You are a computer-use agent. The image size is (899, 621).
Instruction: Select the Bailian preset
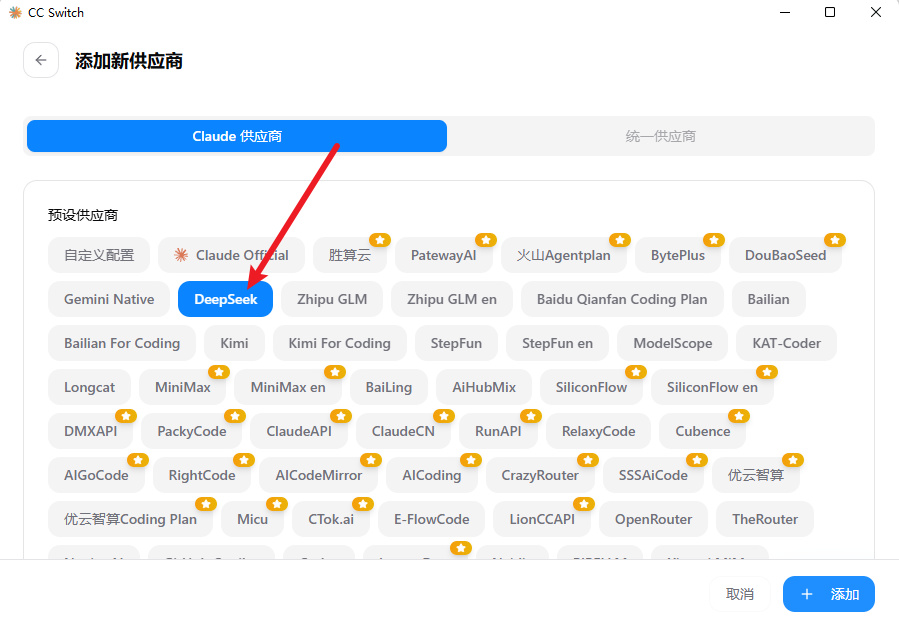[768, 299]
